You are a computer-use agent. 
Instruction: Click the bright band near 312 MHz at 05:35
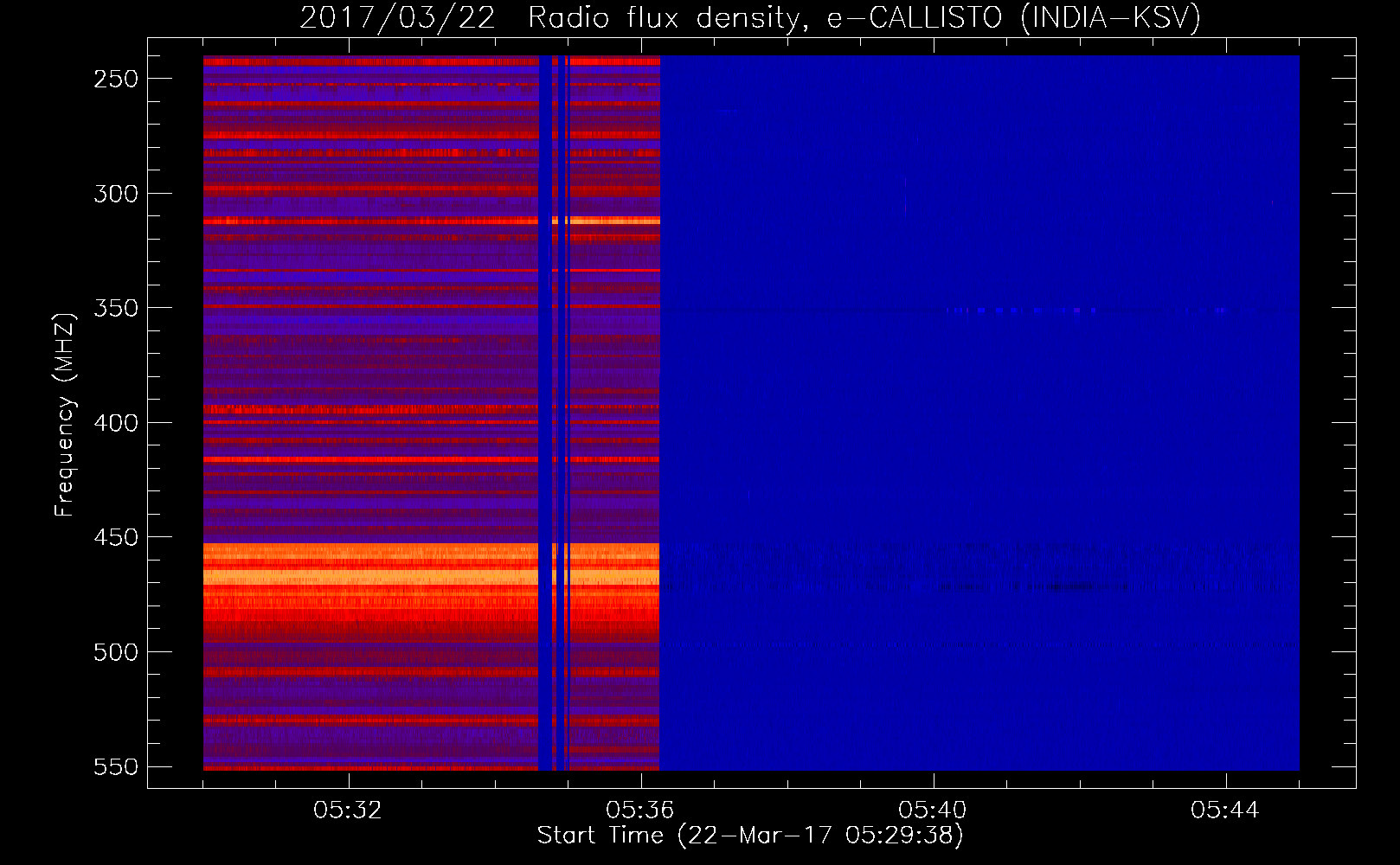[x=614, y=221]
